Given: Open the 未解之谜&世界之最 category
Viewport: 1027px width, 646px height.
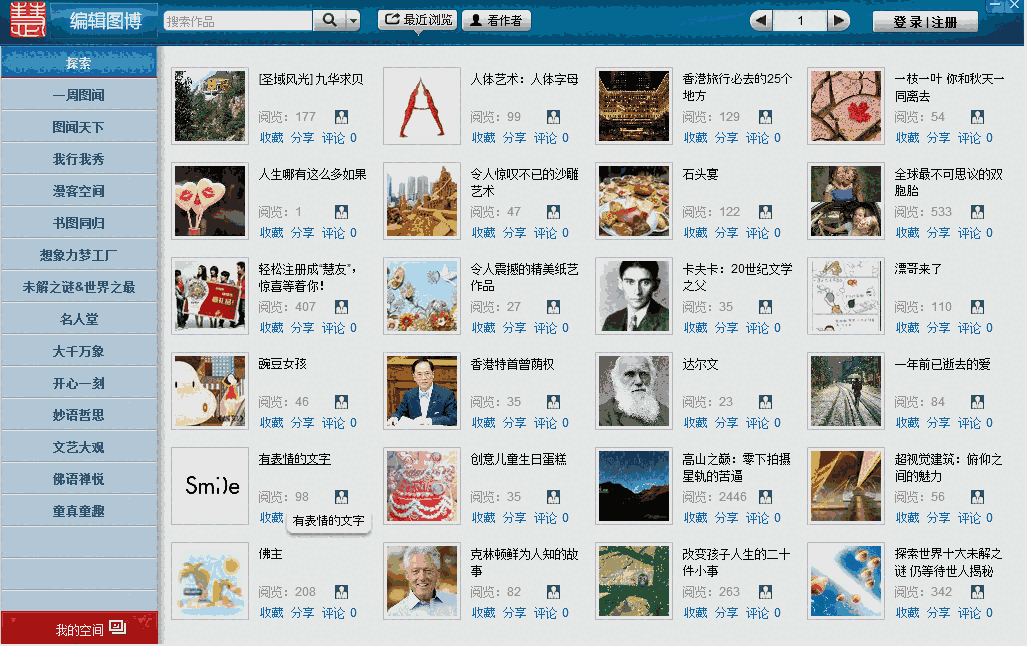Looking at the screenshot, I should click(x=79, y=287).
